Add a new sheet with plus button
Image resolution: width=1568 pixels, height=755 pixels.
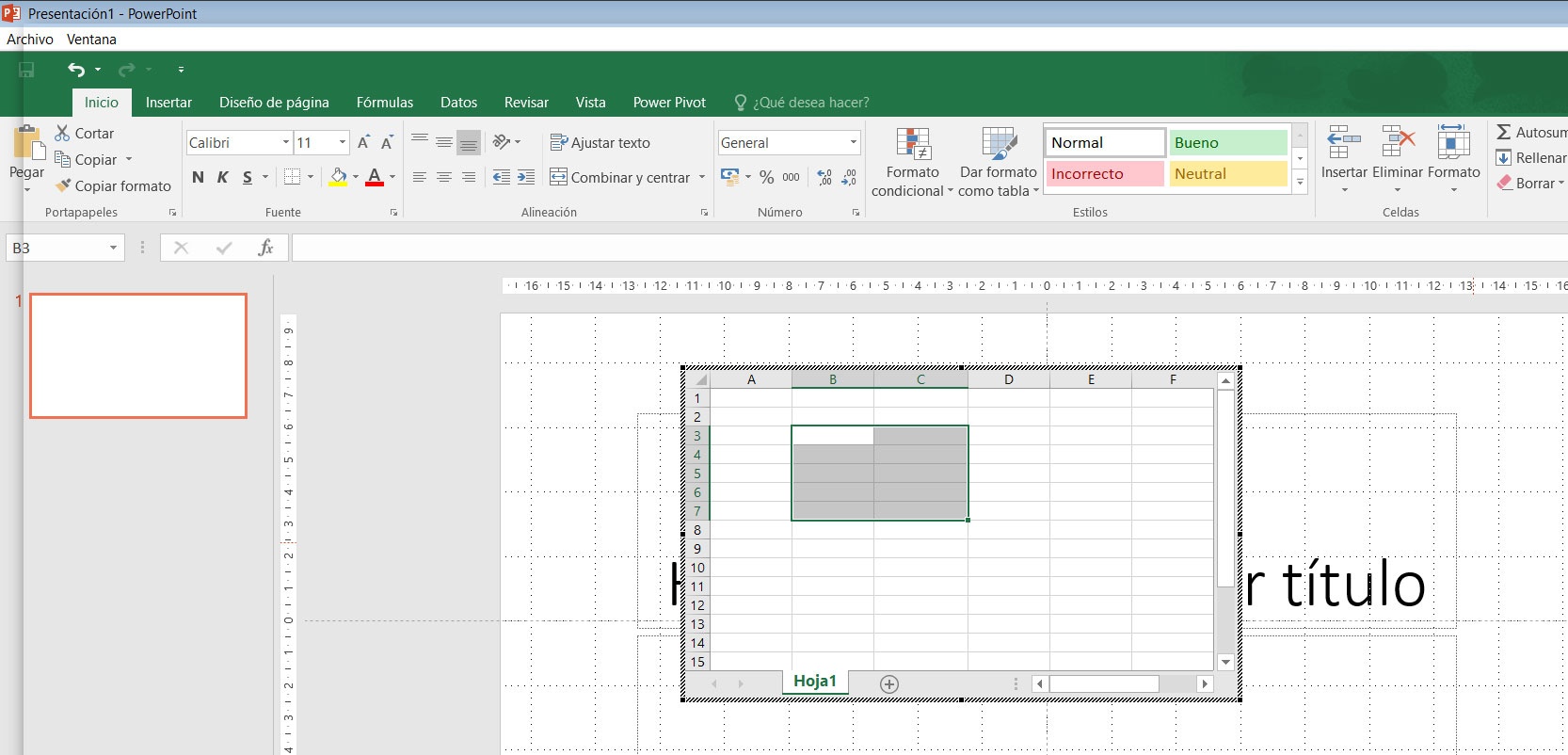(x=889, y=684)
